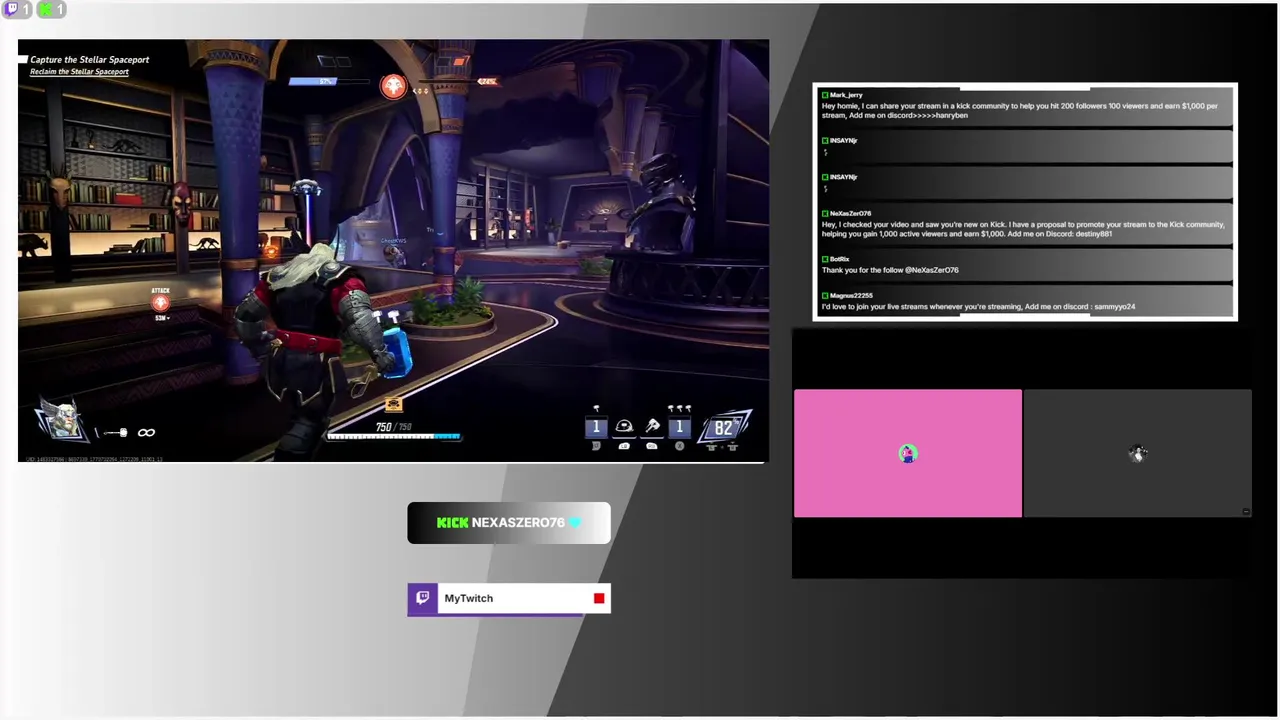Click the Kick badge beside Magnus22255

tap(825, 296)
